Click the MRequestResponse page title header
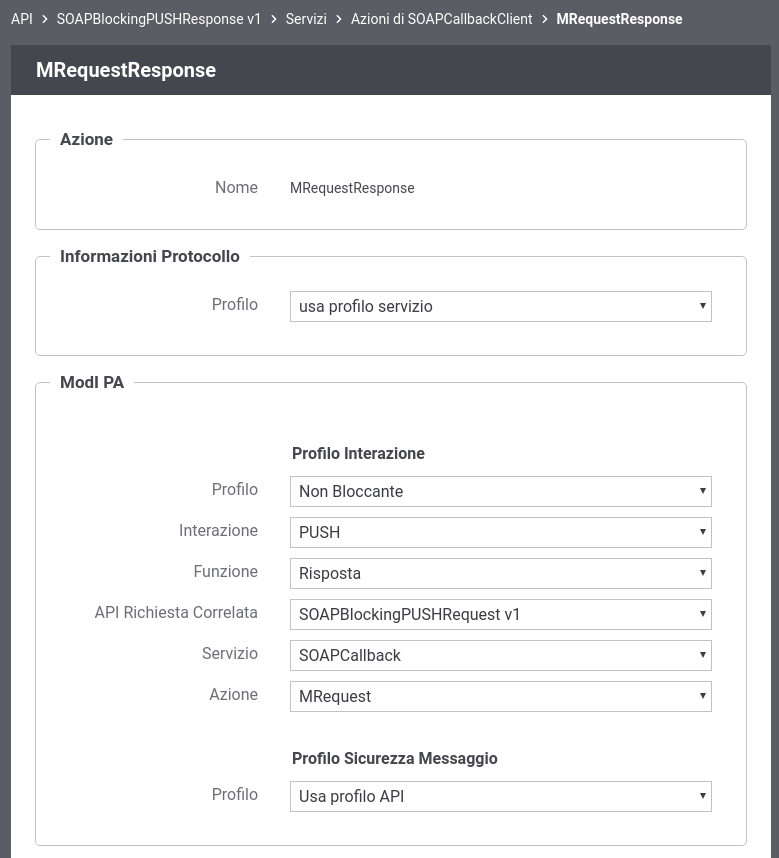Image resolution: width=779 pixels, height=858 pixels. click(x=126, y=70)
